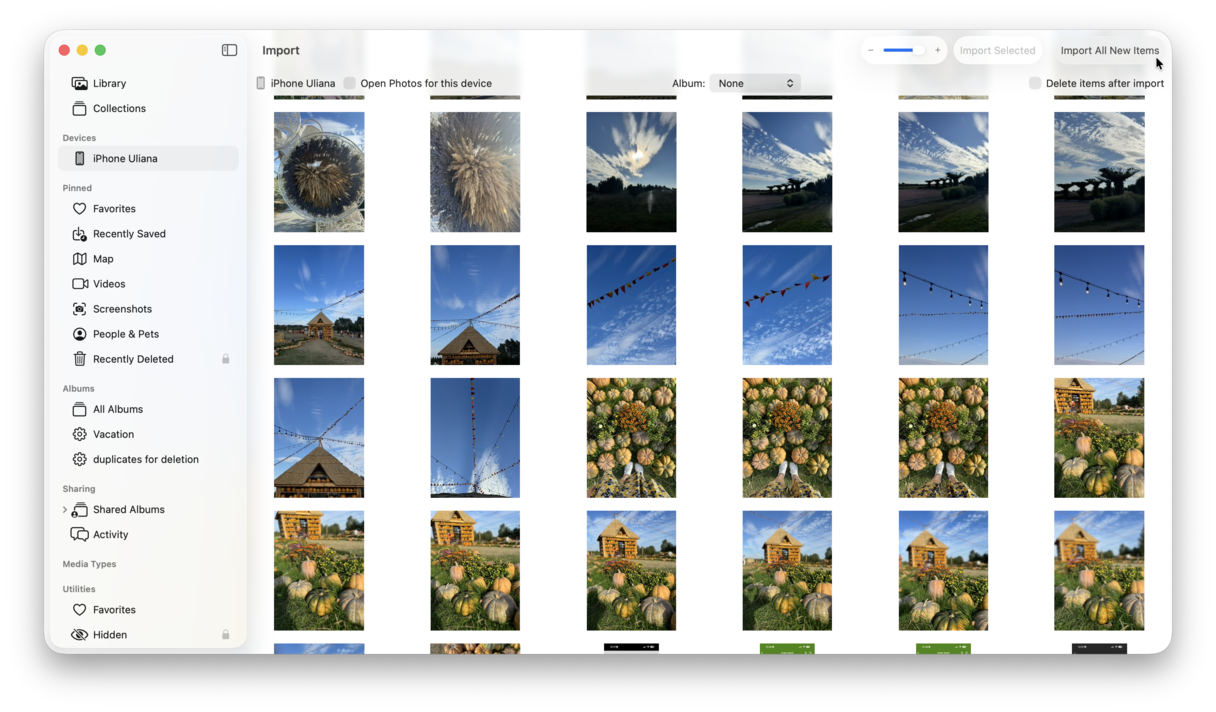Click the People & Pets icon
This screenshot has height=712, width=1216.
[79, 334]
